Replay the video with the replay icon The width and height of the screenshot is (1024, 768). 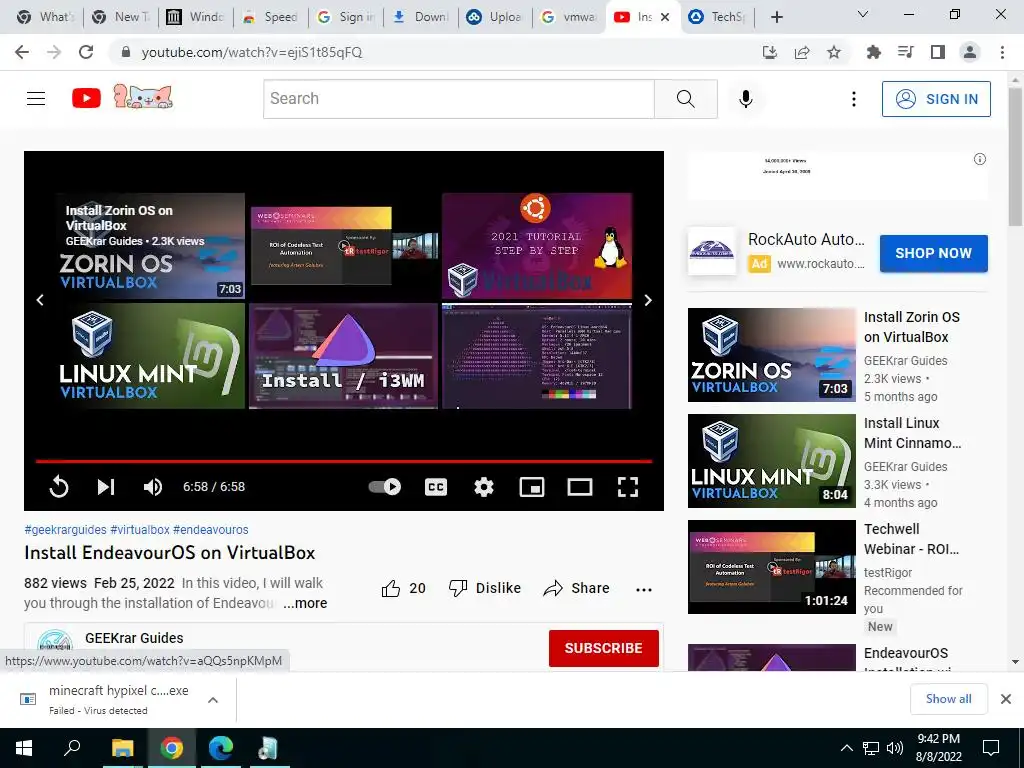(59, 487)
